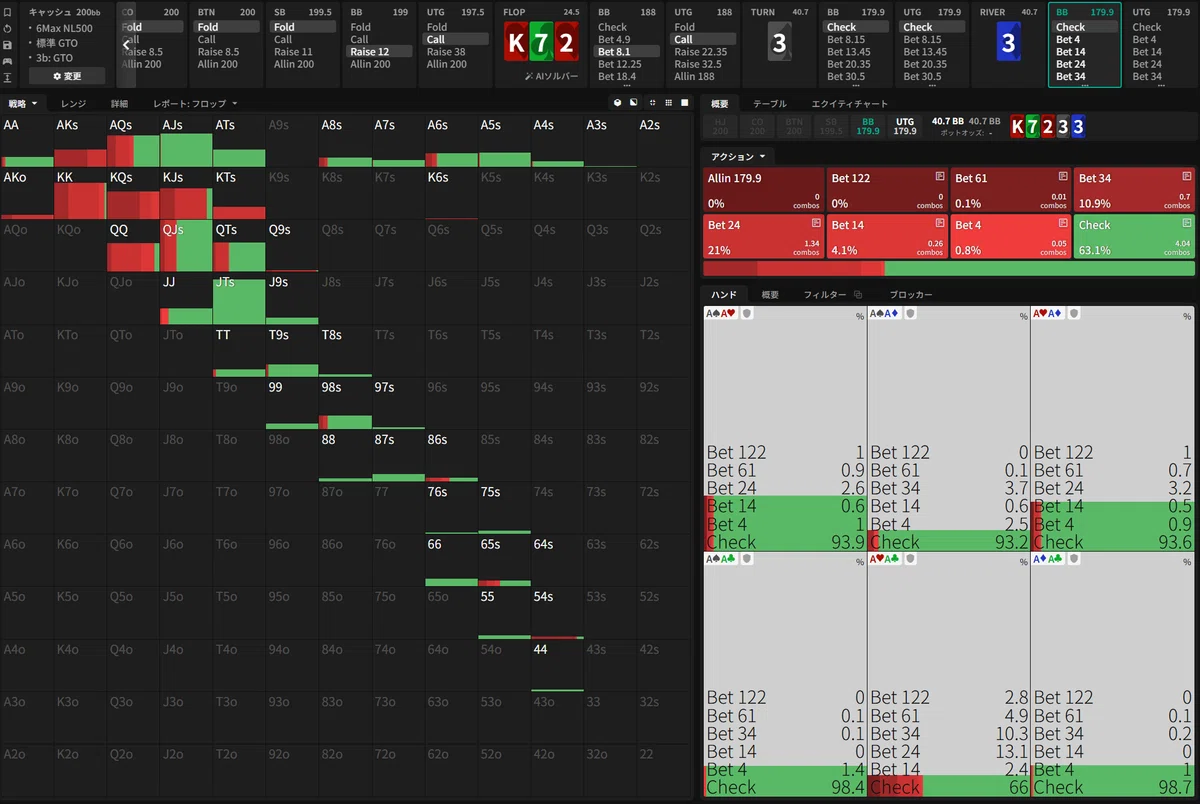
Task: Expand more options under river UTG column
Action: pyautogui.click(x=1161, y=85)
